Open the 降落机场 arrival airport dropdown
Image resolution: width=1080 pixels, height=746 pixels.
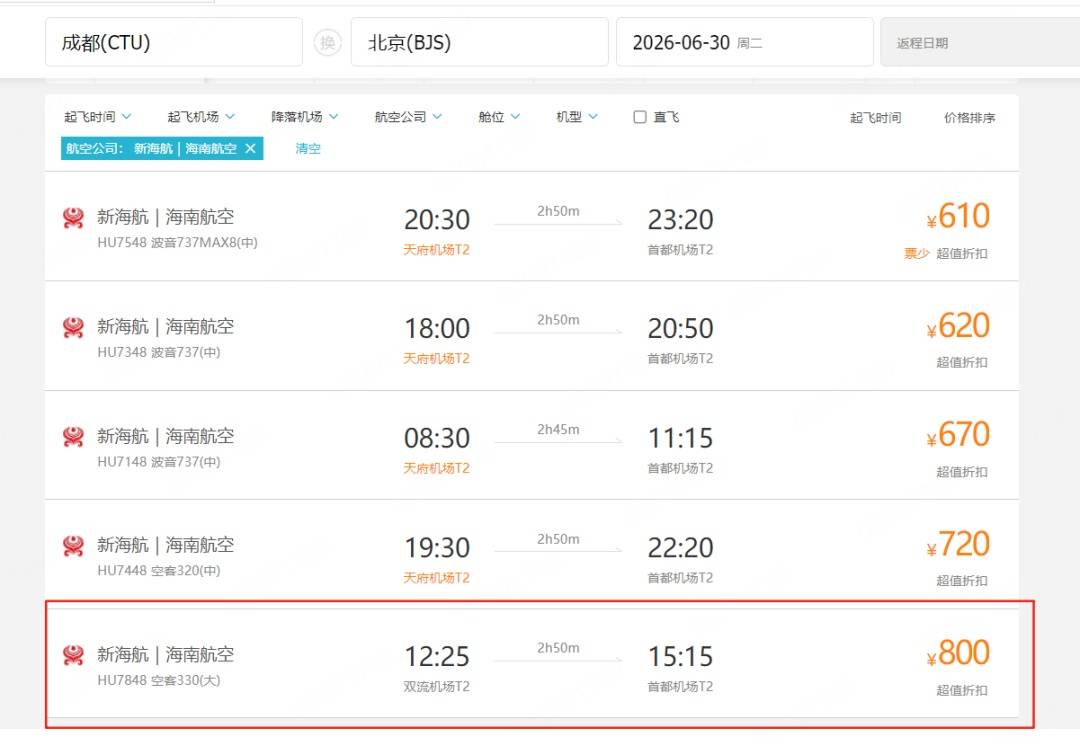pyautogui.click(x=305, y=117)
